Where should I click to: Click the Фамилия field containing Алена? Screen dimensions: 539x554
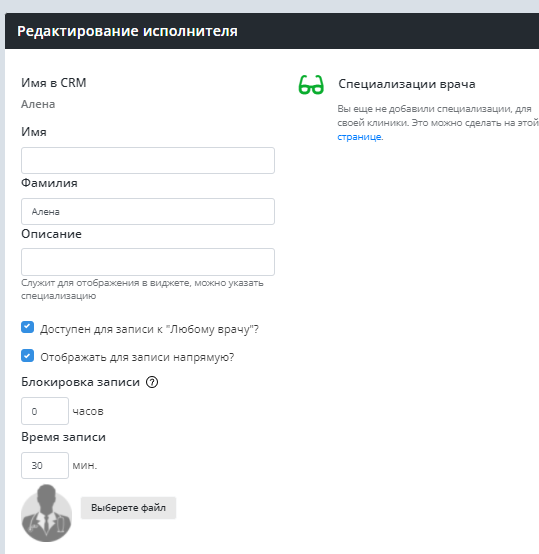coord(148,211)
